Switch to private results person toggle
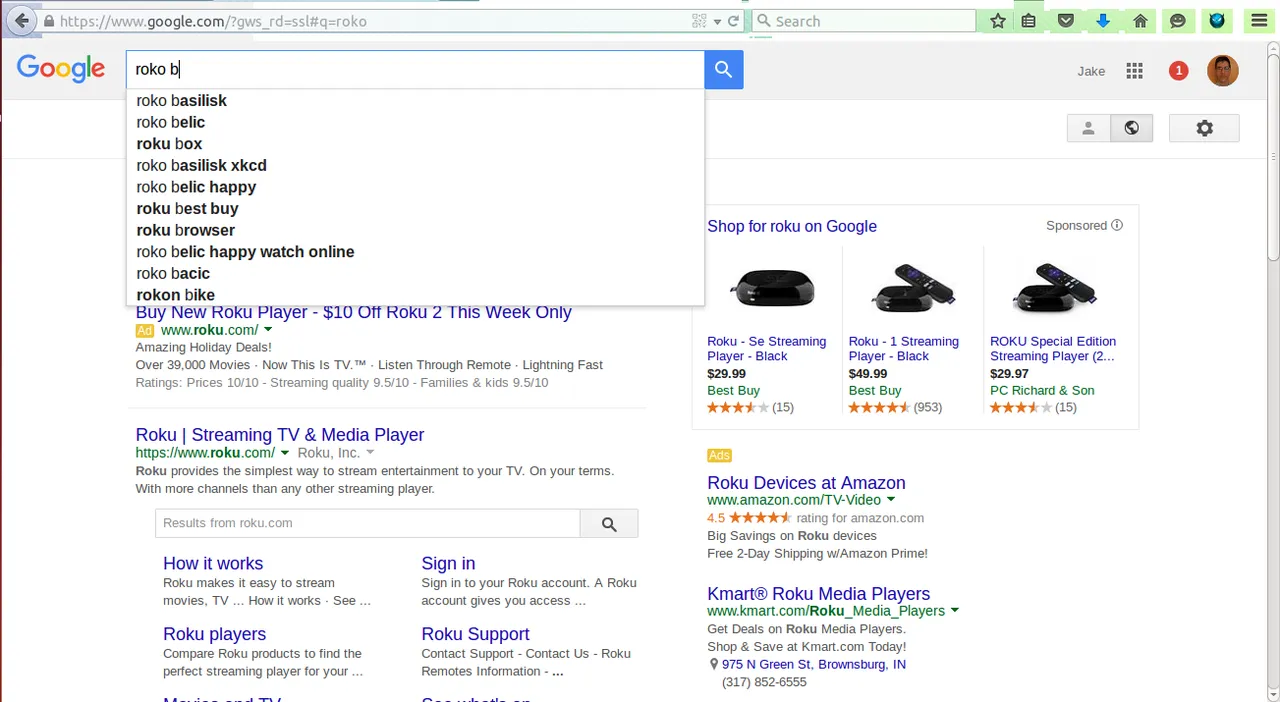Viewport: 1280px width, 702px height. (x=1088, y=128)
